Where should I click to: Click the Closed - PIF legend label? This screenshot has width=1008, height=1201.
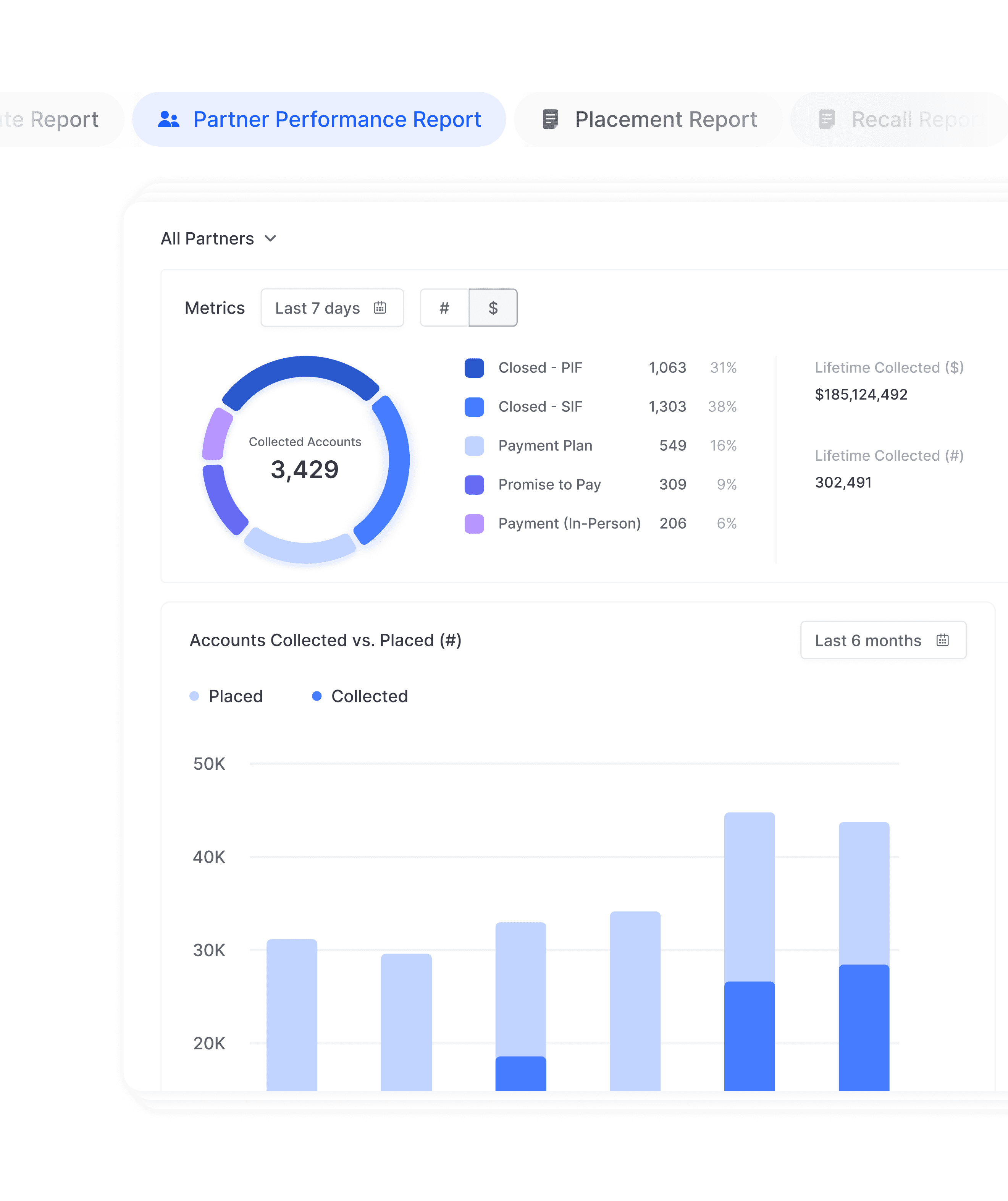coord(540,368)
